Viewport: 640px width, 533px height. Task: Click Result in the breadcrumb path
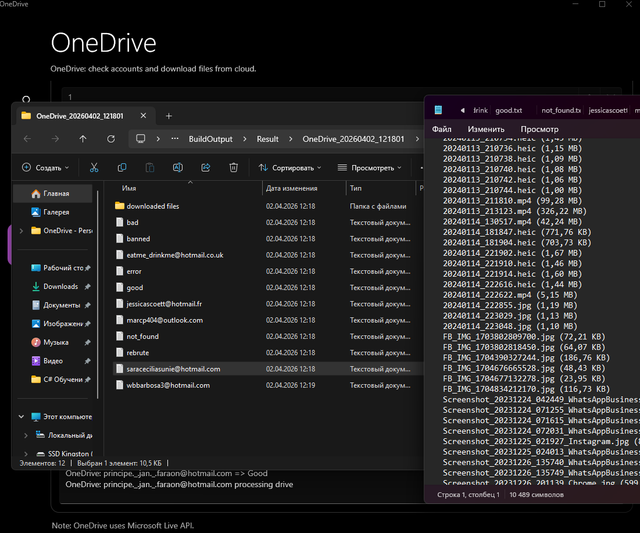pyautogui.click(x=267, y=139)
